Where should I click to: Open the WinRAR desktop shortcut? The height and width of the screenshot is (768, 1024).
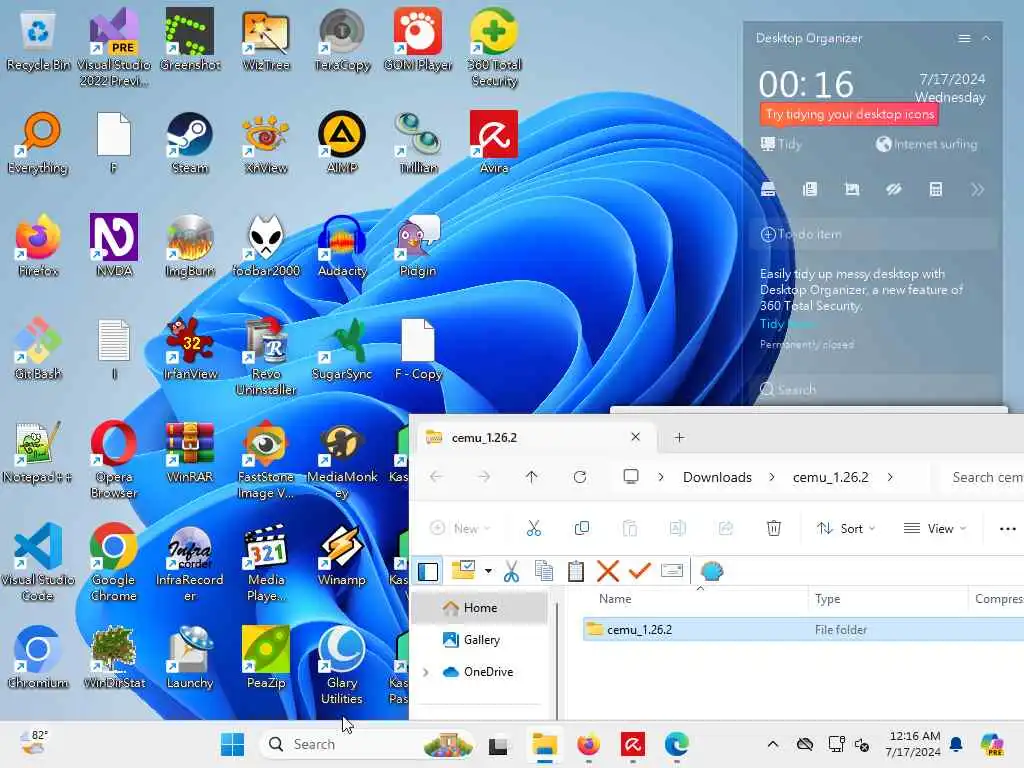click(x=189, y=452)
